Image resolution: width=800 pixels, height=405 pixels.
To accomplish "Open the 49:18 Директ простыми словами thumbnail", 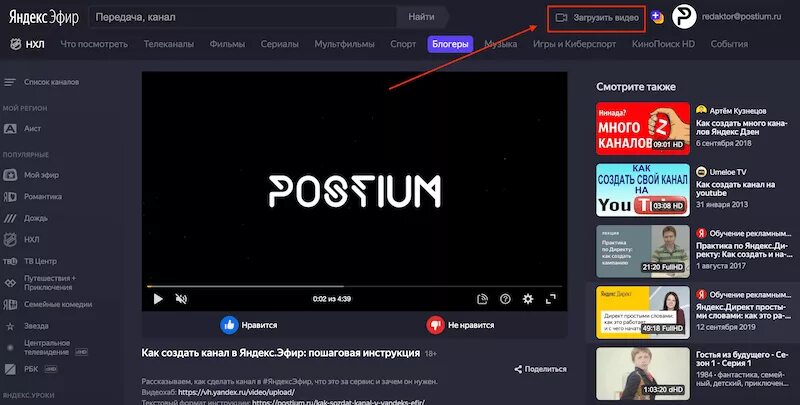I will [x=643, y=313].
